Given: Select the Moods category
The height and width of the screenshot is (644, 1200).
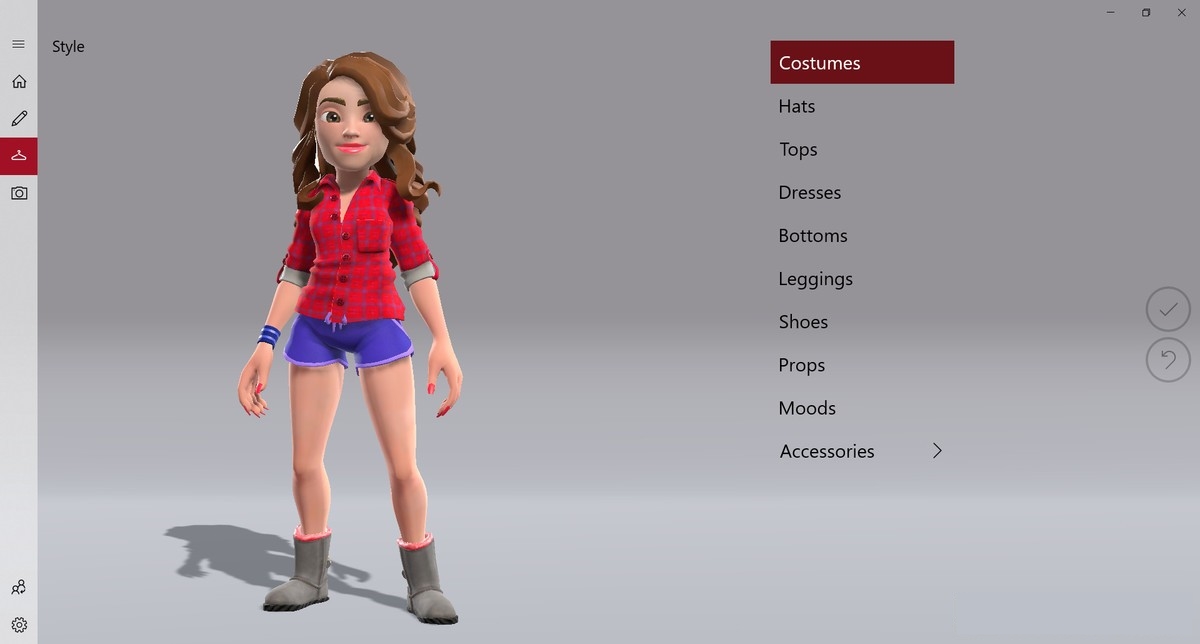Looking at the screenshot, I should pos(806,408).
